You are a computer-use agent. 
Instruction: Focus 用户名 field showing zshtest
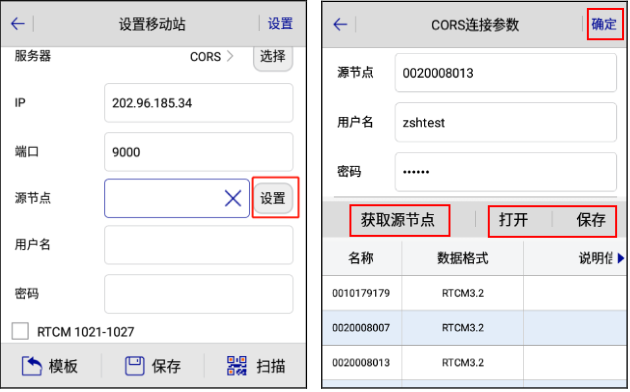[x=505, y=122]
